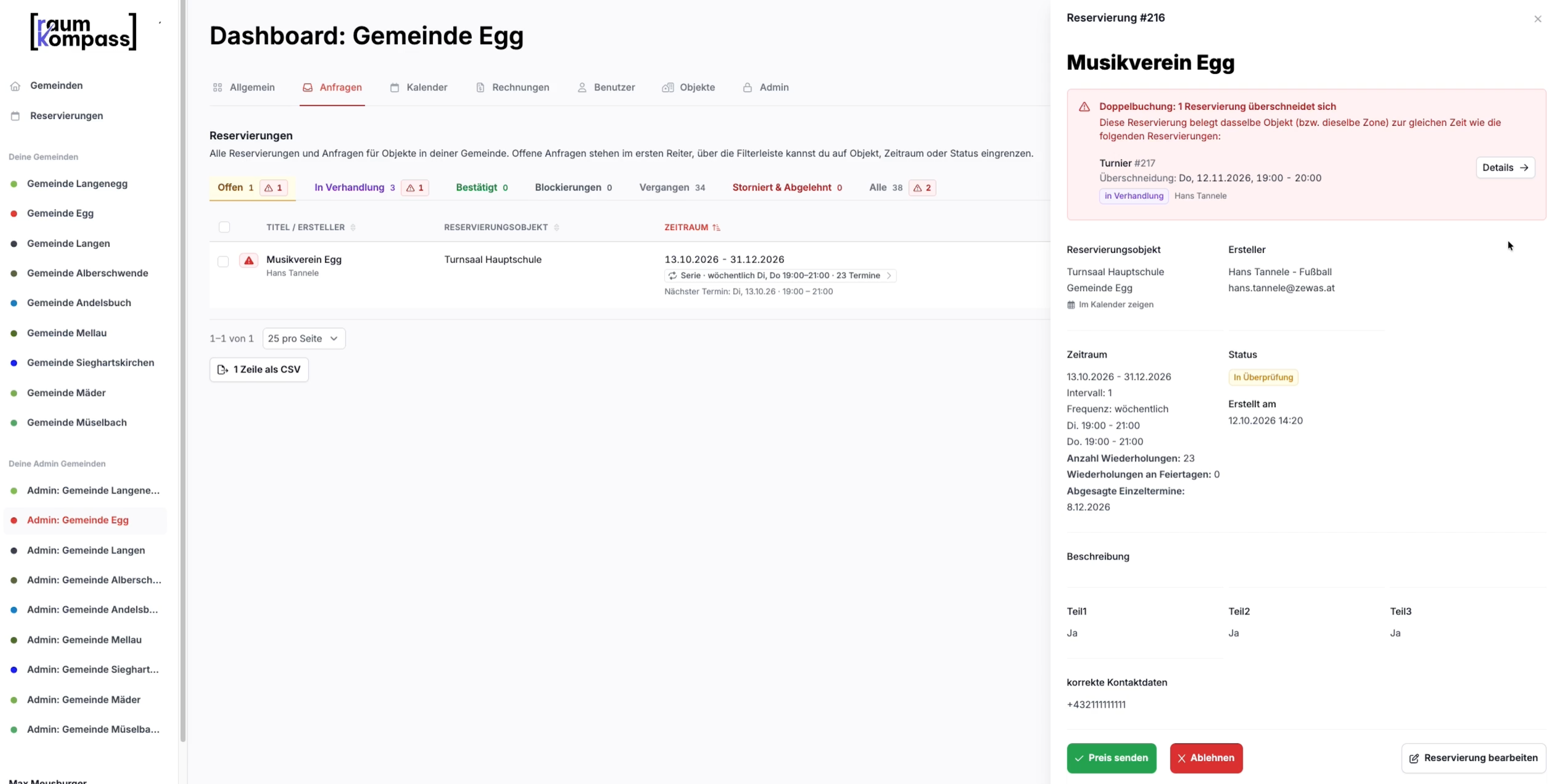Click the green Preis senden button

pyautogui.click(x=1111, y=758)
